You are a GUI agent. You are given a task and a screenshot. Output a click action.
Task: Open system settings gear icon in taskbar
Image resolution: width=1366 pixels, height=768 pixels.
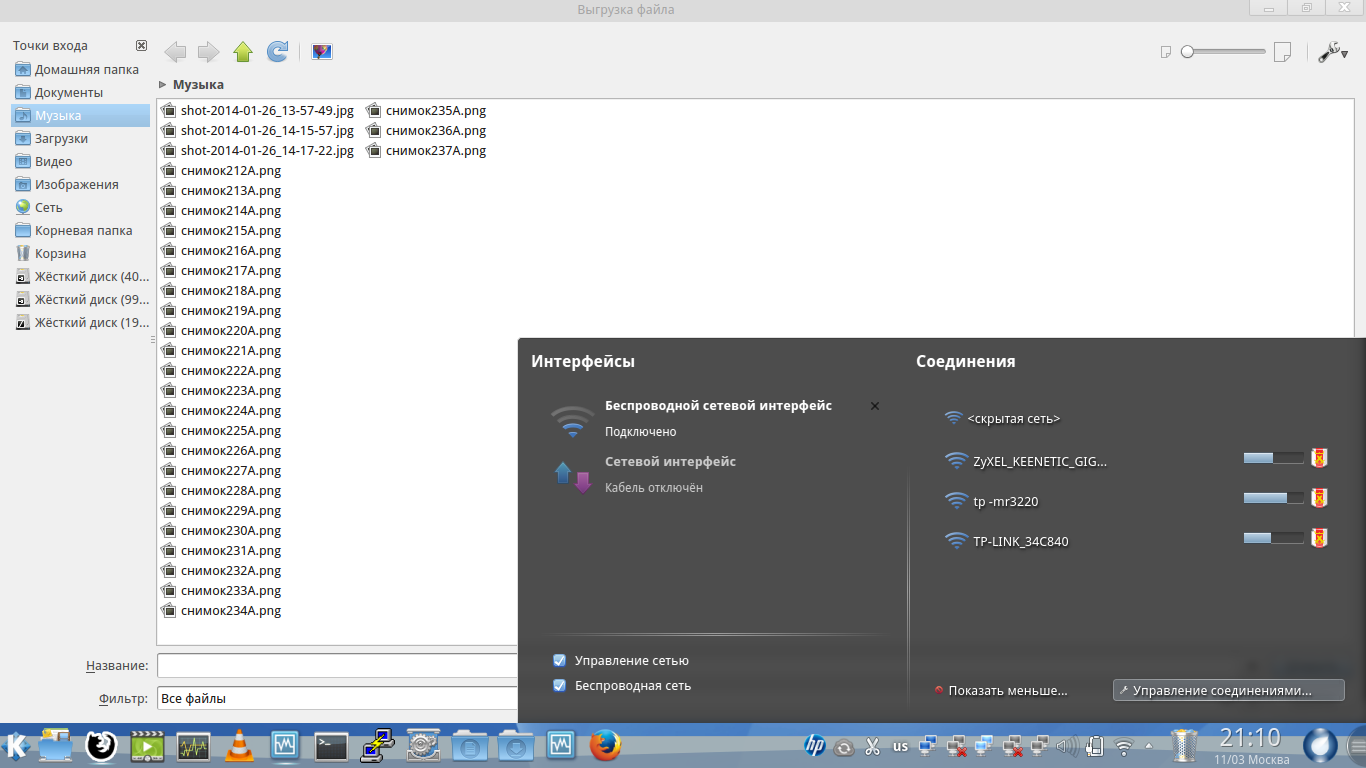(423, 746)
